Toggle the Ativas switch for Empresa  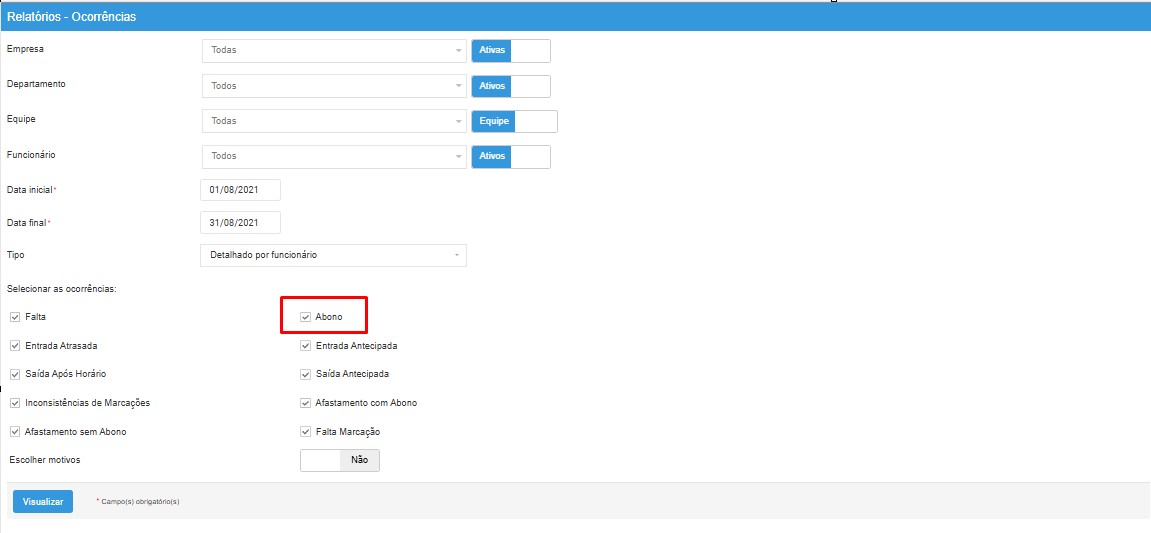[510, 50]
